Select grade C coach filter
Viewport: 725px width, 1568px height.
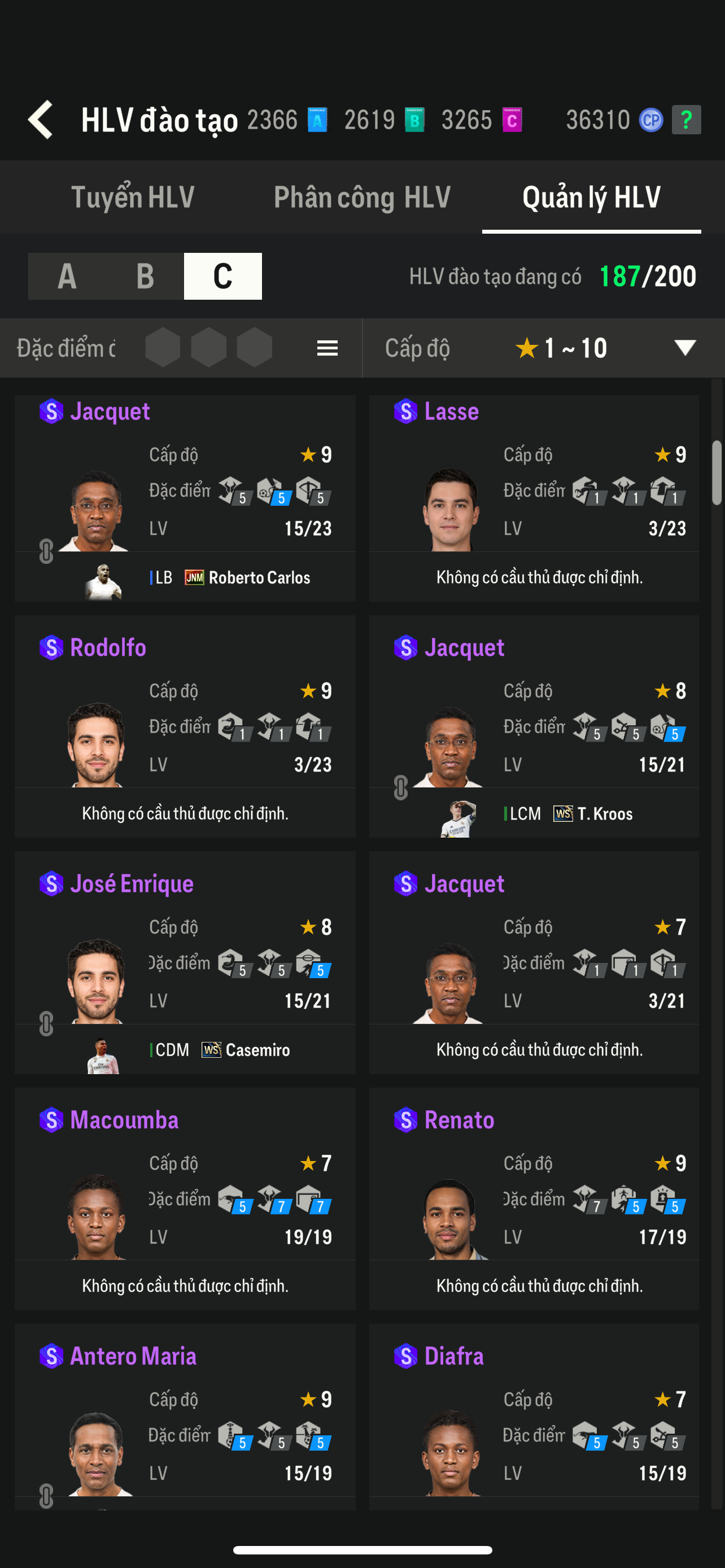click(x=223, y=277)
